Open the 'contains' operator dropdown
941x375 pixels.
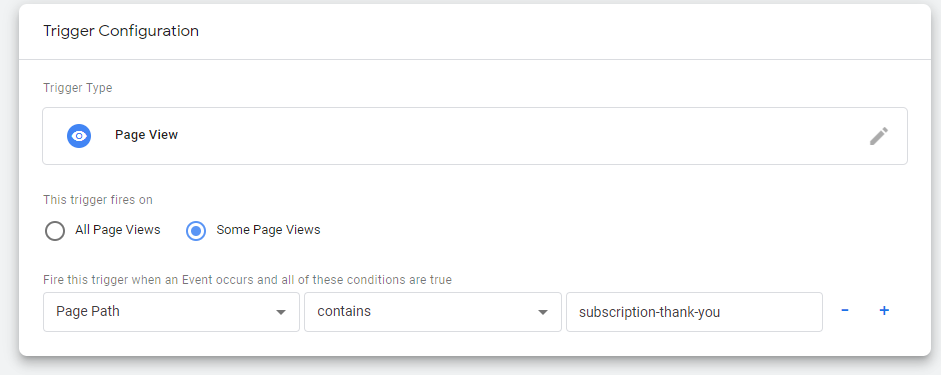click(433, 312)
